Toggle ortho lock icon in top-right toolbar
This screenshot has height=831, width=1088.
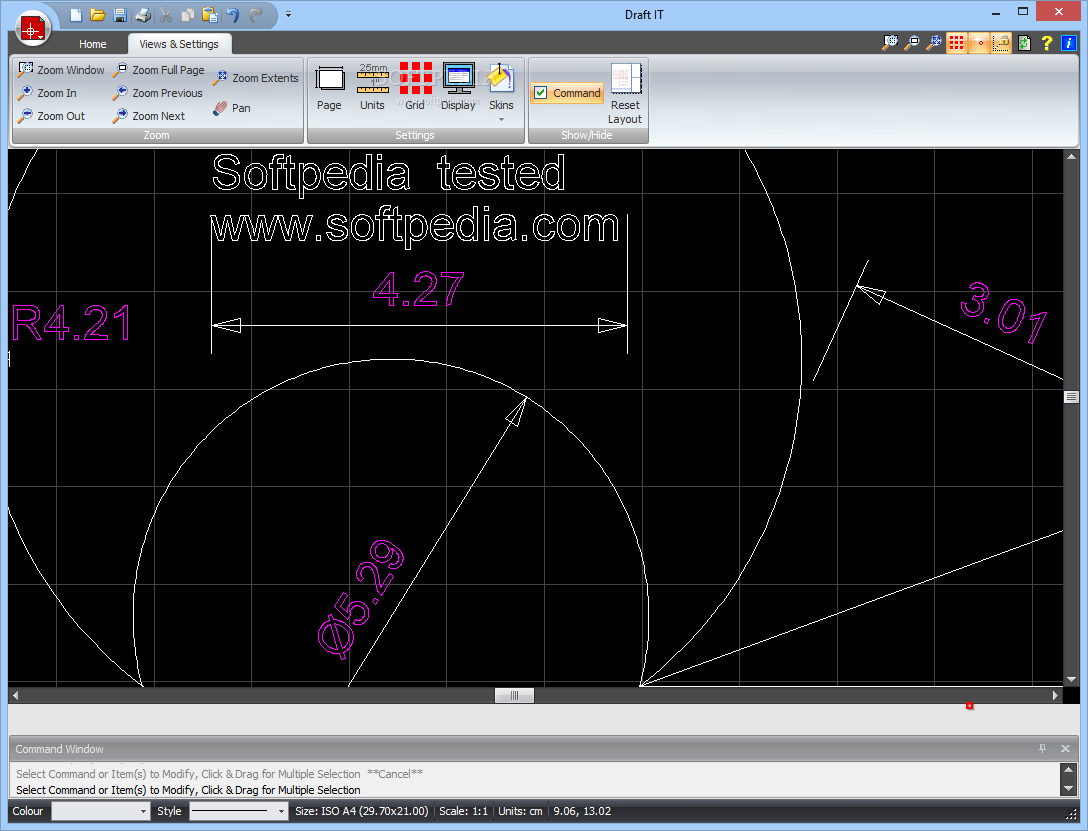(x=1001, y=43)
